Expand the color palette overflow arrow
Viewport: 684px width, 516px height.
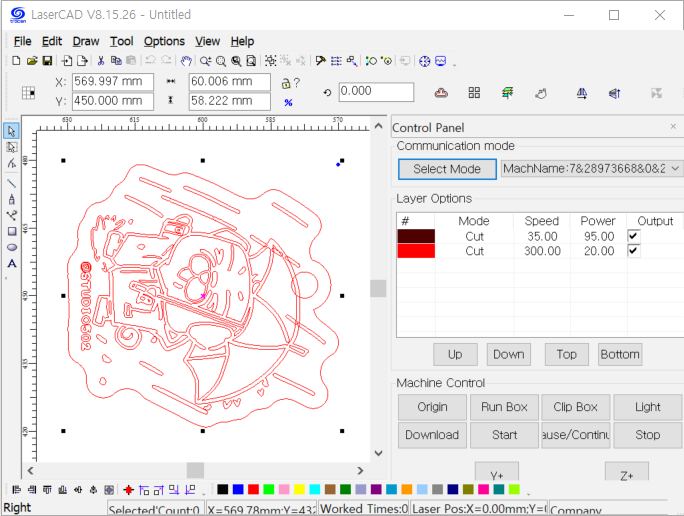click(x=528, y=494)
